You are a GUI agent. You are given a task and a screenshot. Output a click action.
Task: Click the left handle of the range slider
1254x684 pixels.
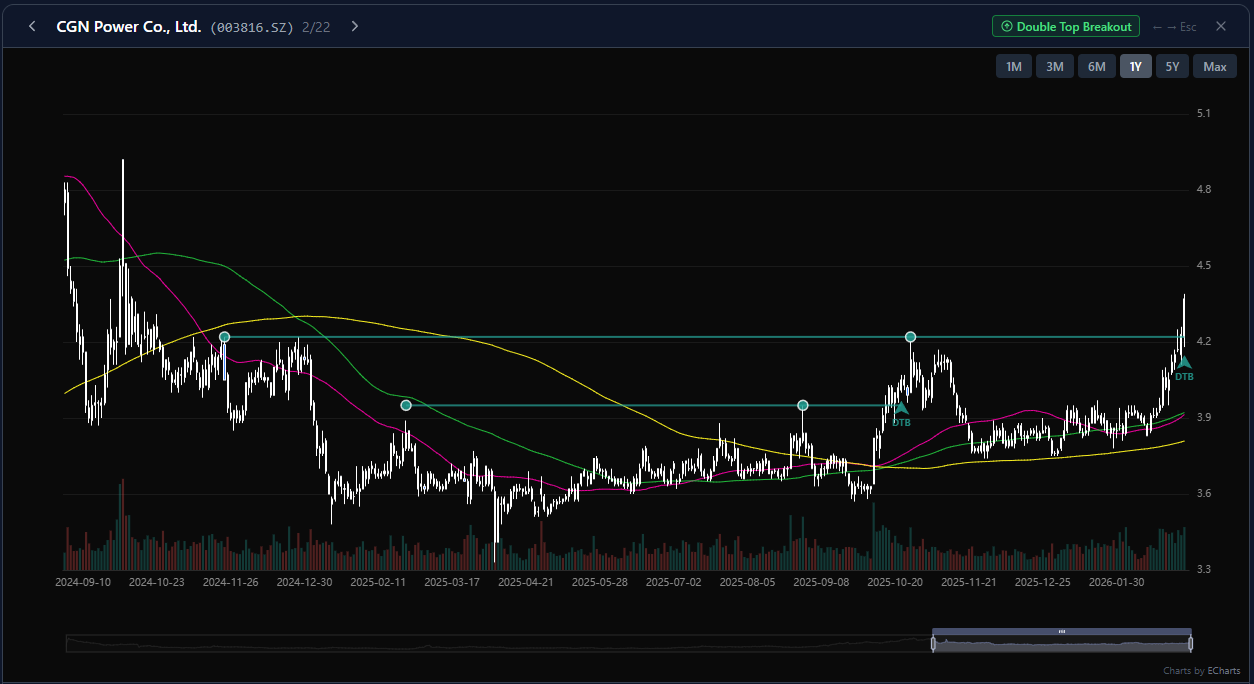pyautogui.click(x=933, y=643)
